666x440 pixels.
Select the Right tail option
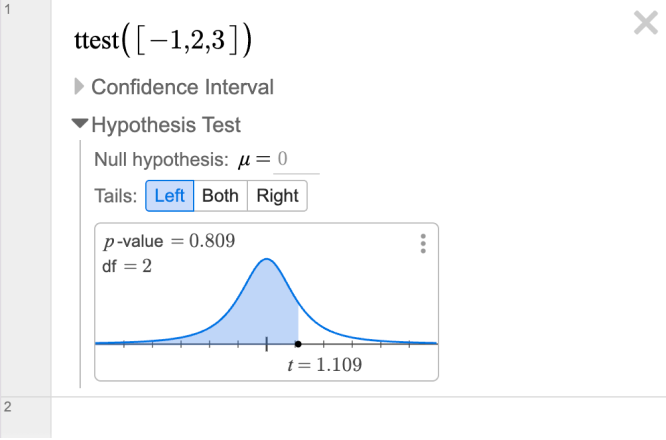tap(277, 196)
